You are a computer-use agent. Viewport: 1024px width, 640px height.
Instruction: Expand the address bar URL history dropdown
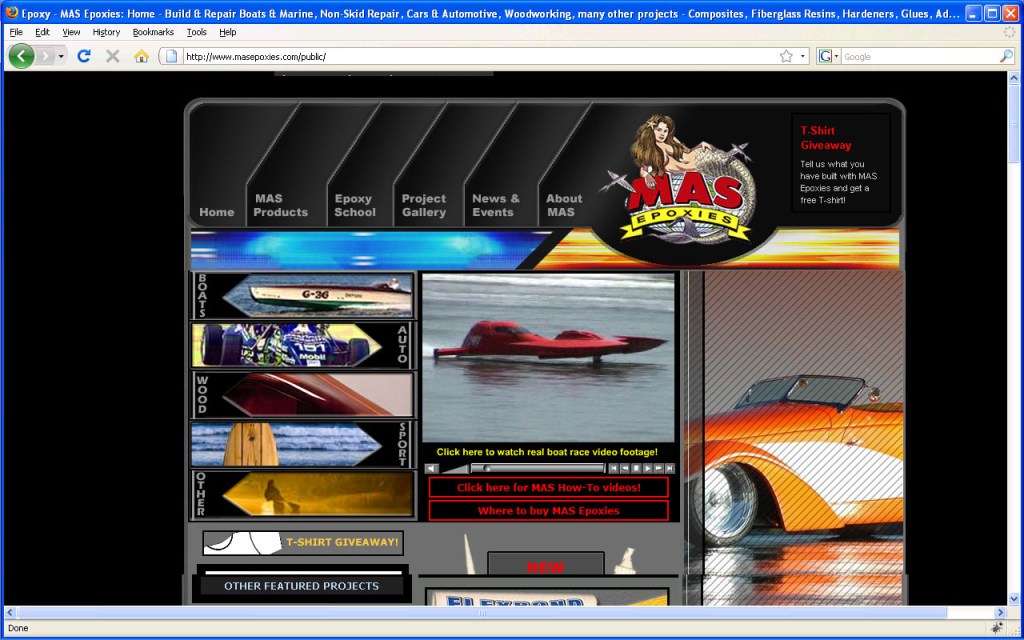[802, 56]
